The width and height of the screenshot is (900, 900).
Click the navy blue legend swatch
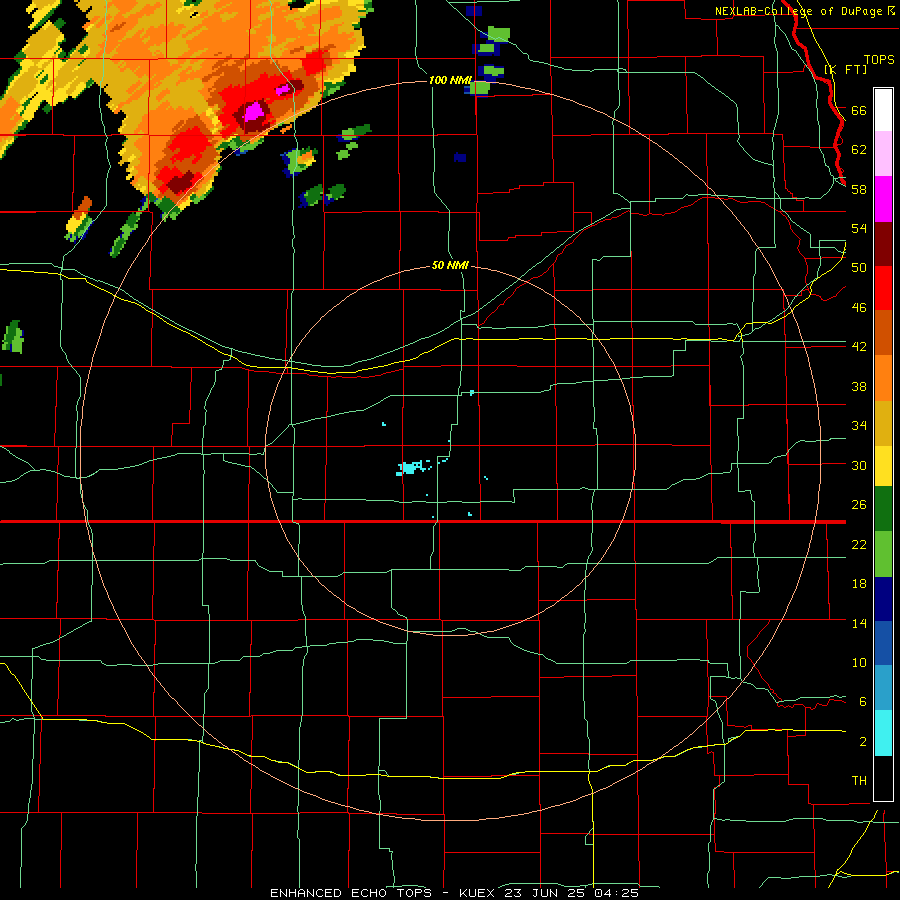[883, 599]
